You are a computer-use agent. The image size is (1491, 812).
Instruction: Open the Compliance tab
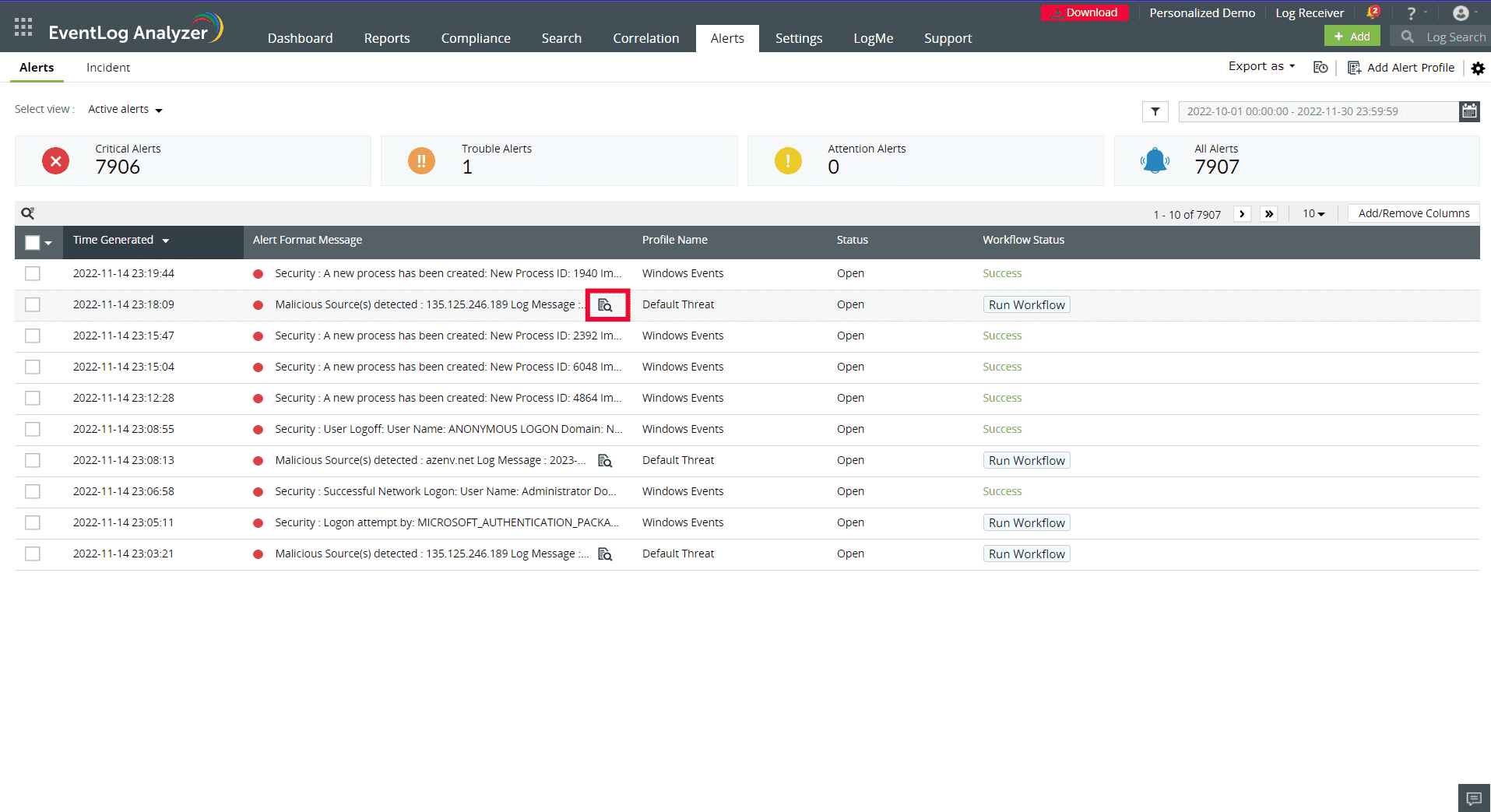tap(476, 38)
